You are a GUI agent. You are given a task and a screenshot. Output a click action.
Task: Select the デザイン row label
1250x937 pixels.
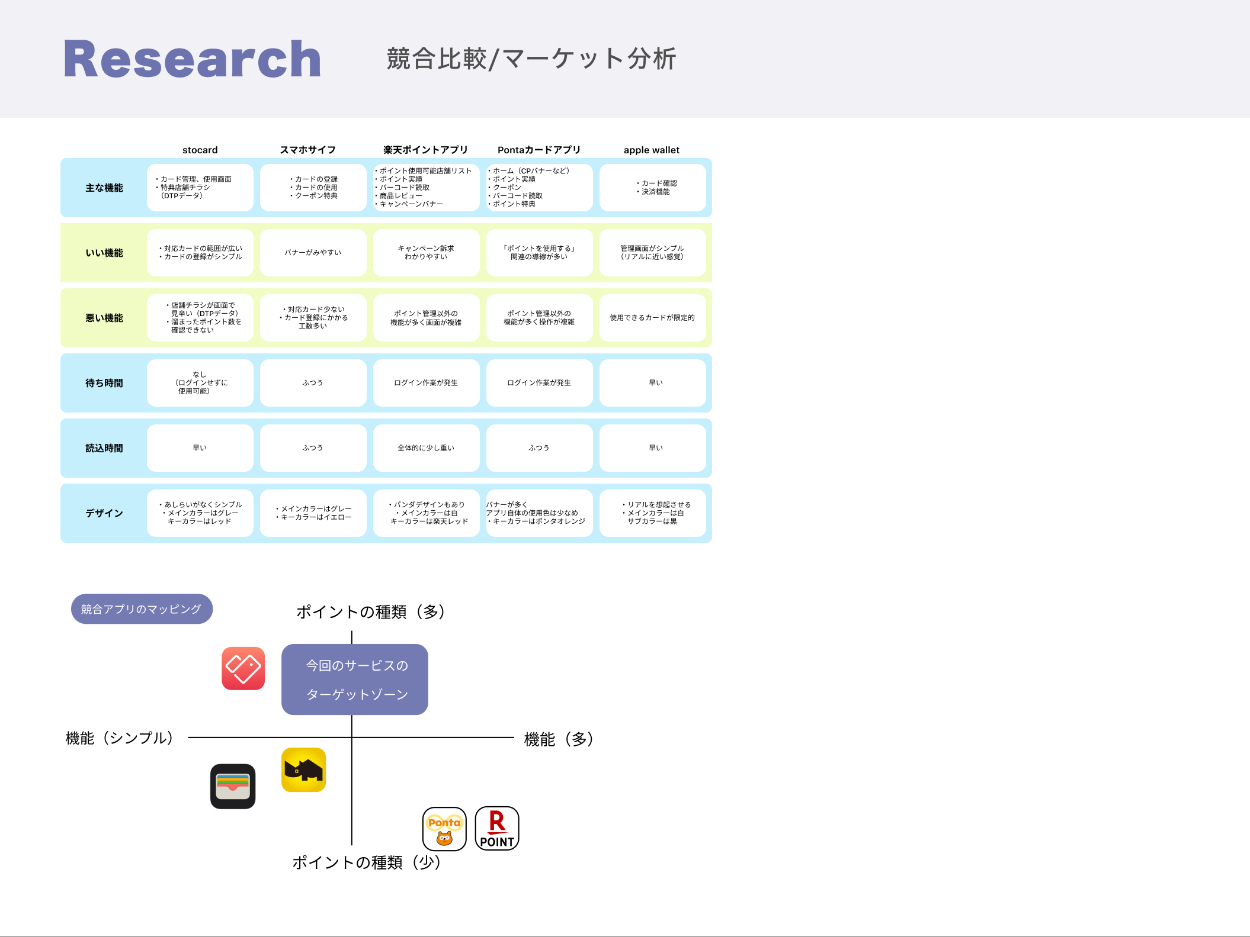tap(104, 513)
